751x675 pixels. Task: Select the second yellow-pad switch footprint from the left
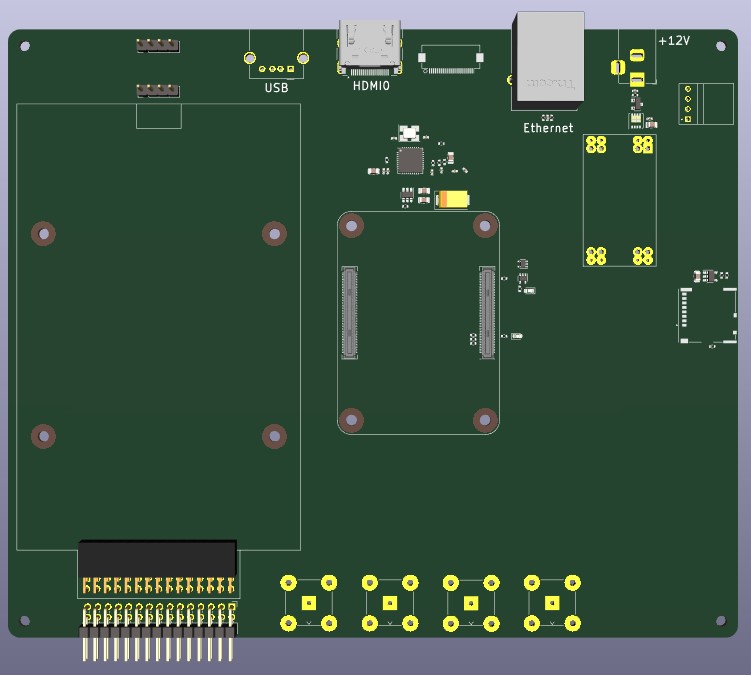coord(390,603)
